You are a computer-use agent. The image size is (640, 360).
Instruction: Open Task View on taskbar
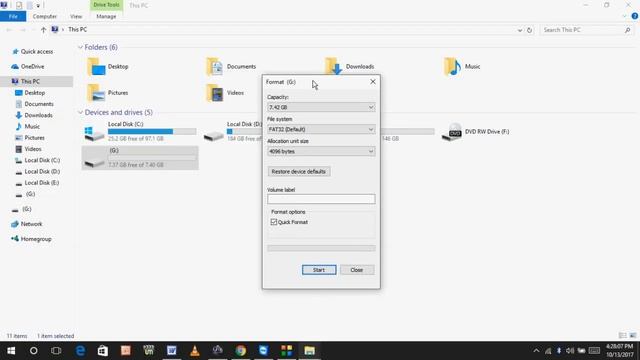point(56,351)
